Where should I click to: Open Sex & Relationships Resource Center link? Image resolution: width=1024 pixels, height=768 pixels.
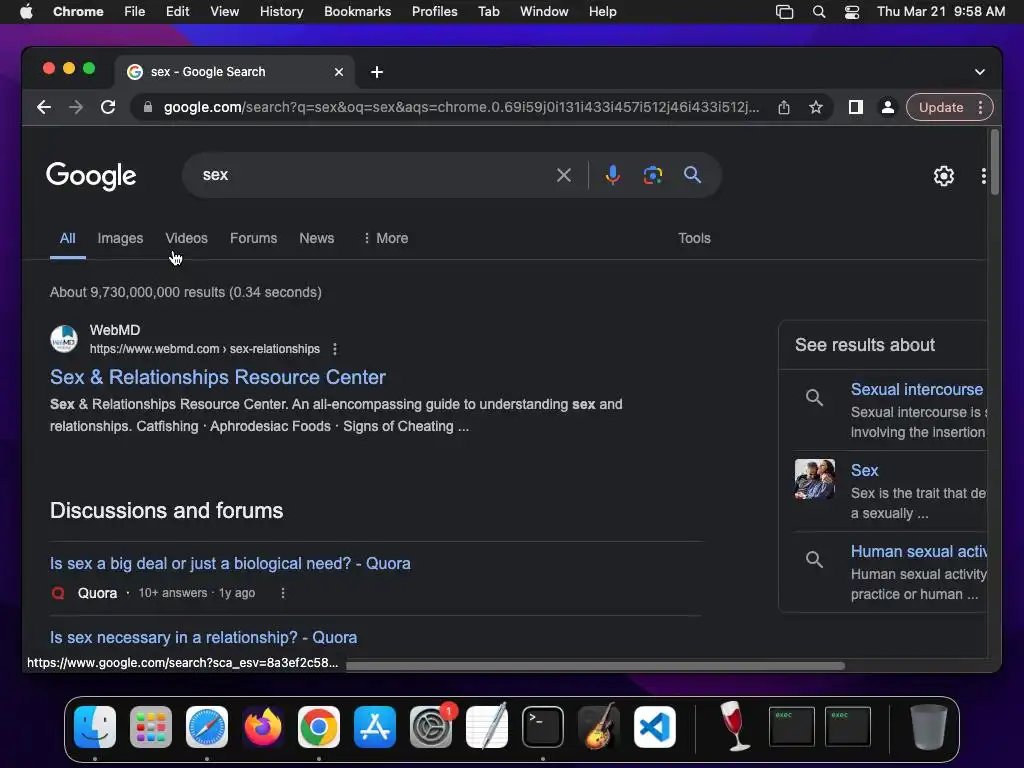tap(217, 377)
